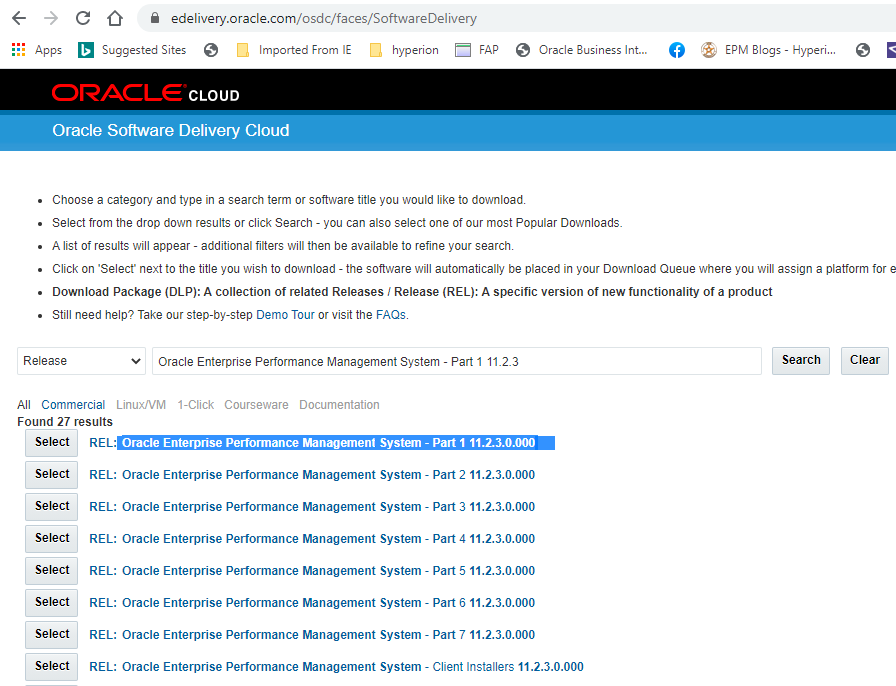The width and height of the screenshot is (896, 686).
Task: Click the software search text field
Action: point(457,361)
